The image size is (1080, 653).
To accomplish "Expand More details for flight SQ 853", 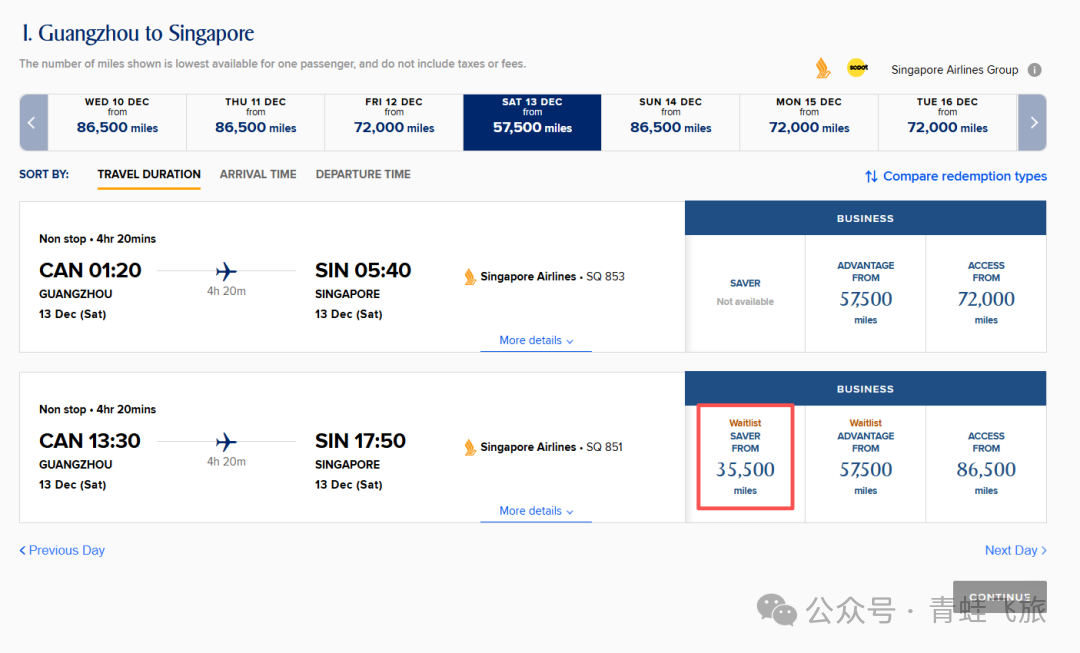I will [x=536, y=340].
